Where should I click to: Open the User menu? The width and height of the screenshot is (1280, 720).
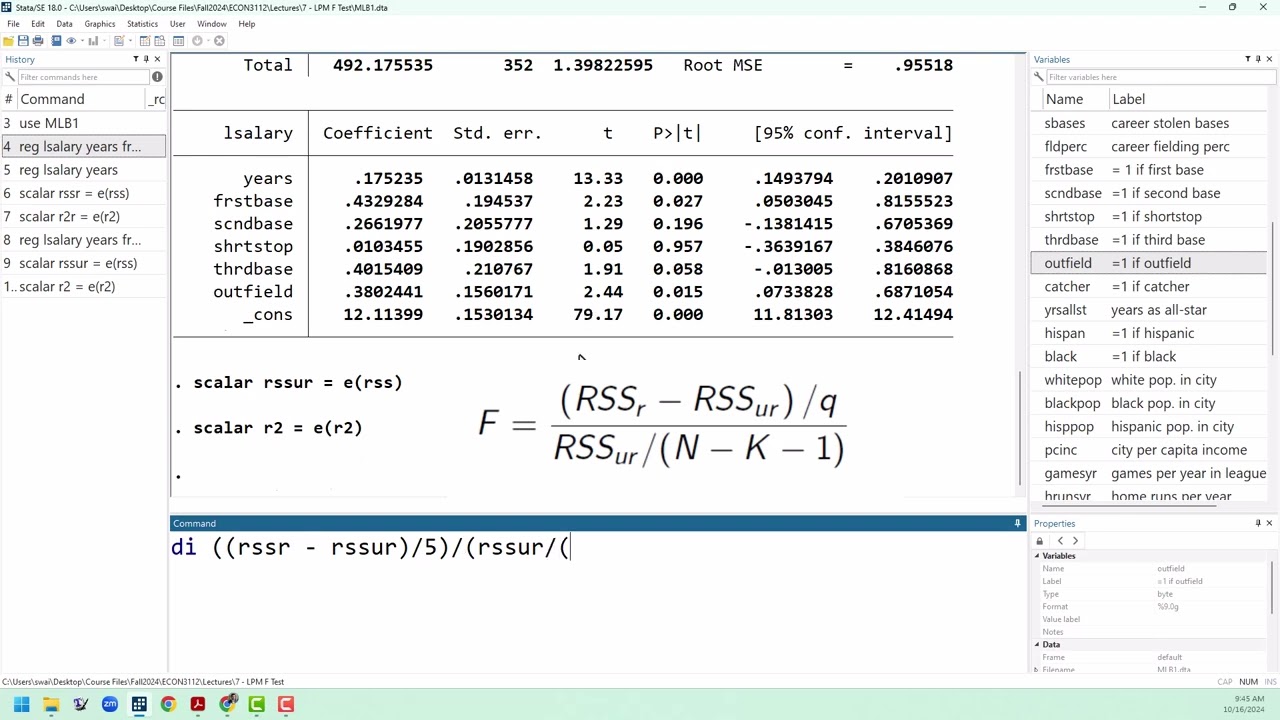[x=177, y=24]
